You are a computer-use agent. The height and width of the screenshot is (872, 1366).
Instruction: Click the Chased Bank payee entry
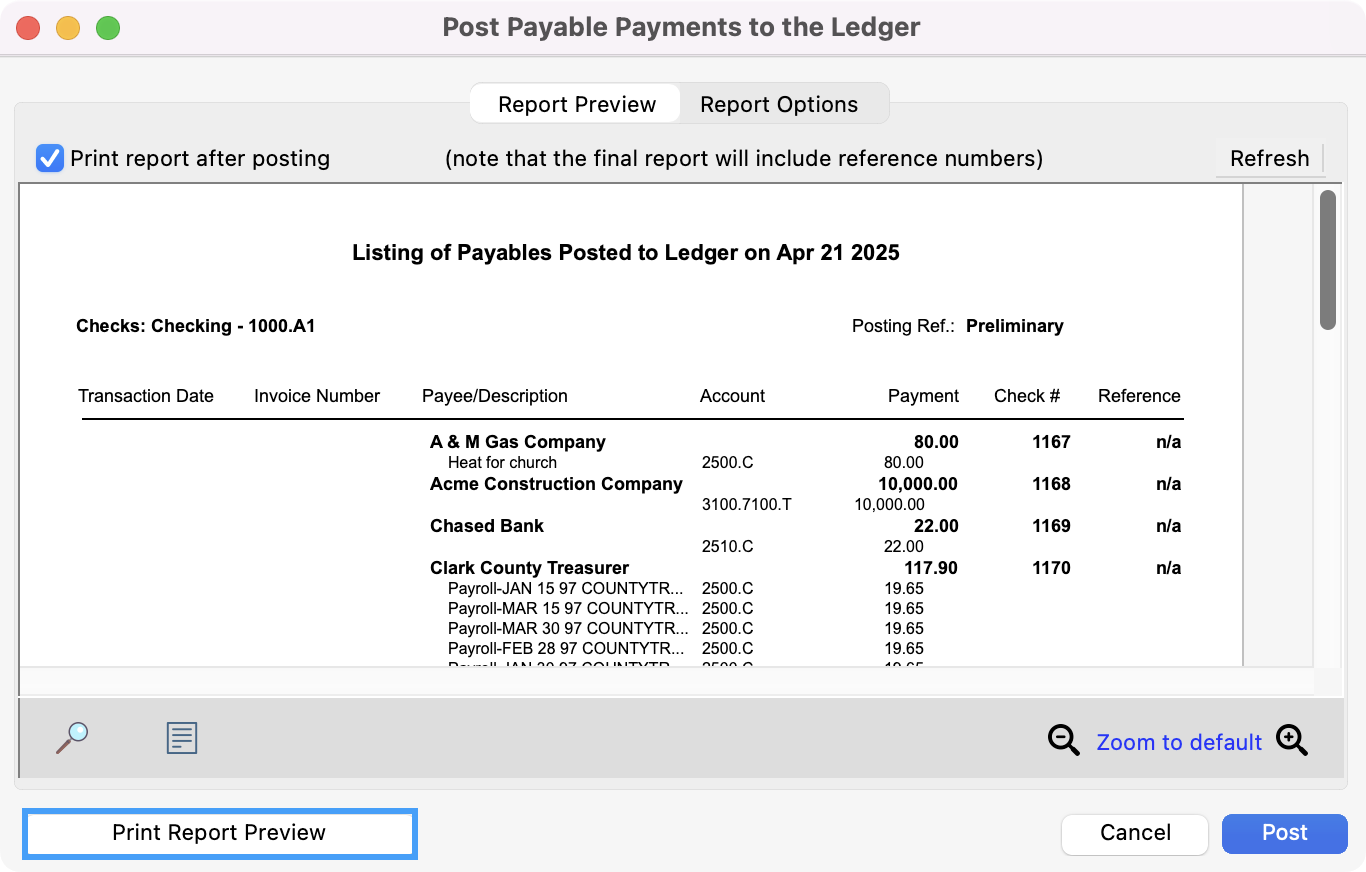point(487,526)
